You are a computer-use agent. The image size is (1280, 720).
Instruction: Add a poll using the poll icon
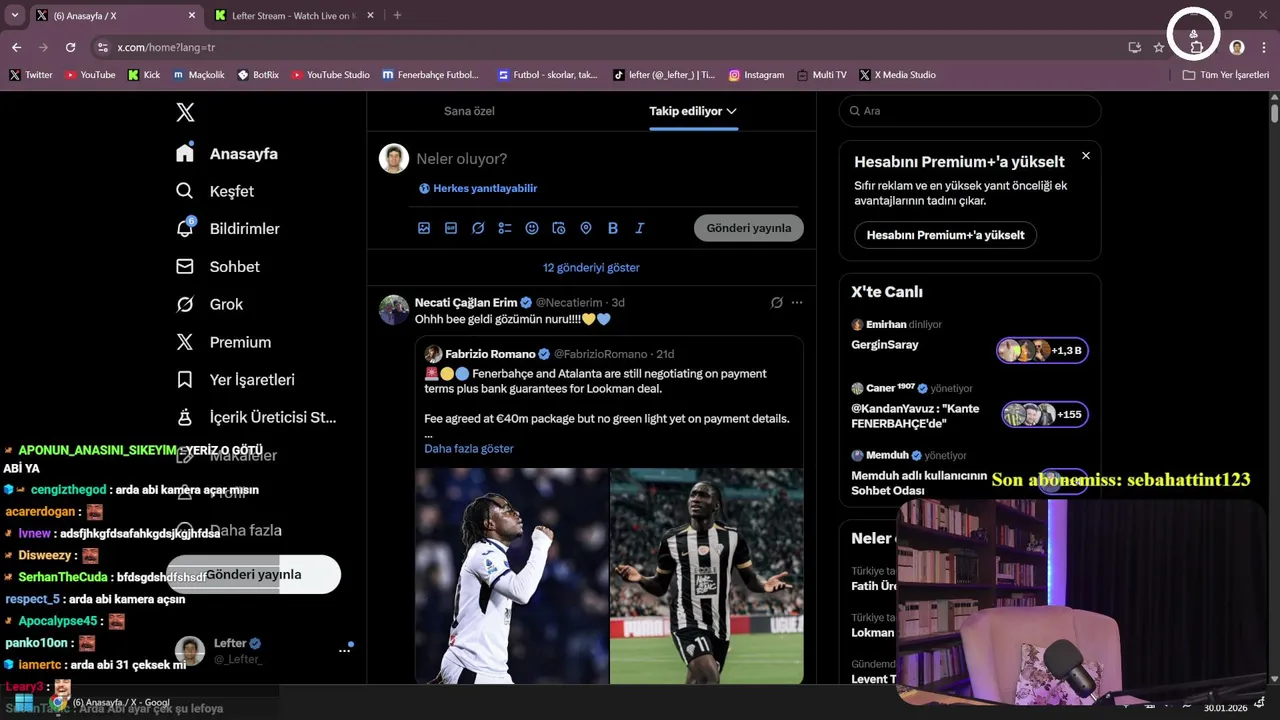point(505,228)
